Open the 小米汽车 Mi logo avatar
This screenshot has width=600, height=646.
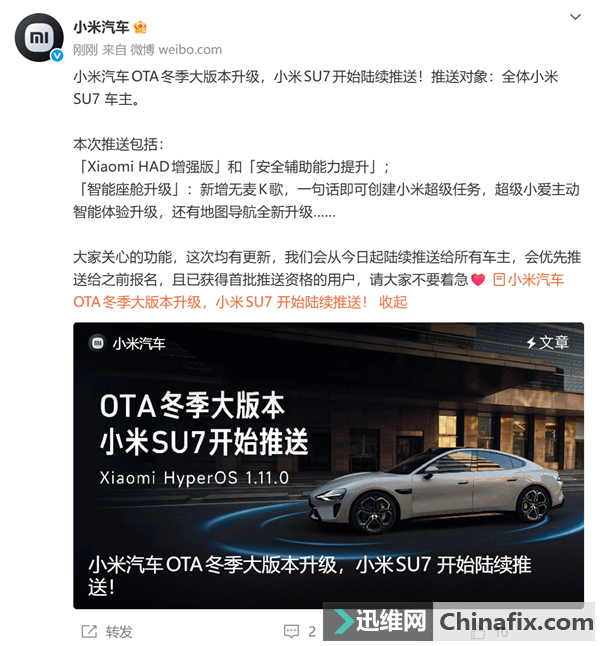pyautogui.click(x=39, y=37)
